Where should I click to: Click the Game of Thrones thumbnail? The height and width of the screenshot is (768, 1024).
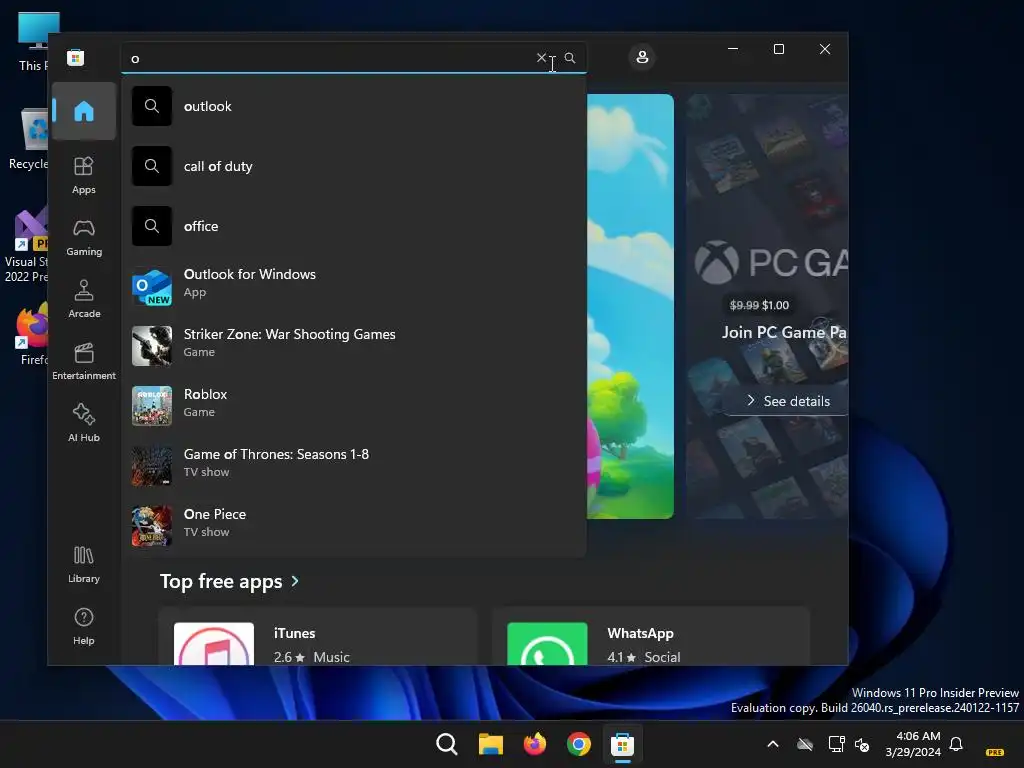coord(152,466)
